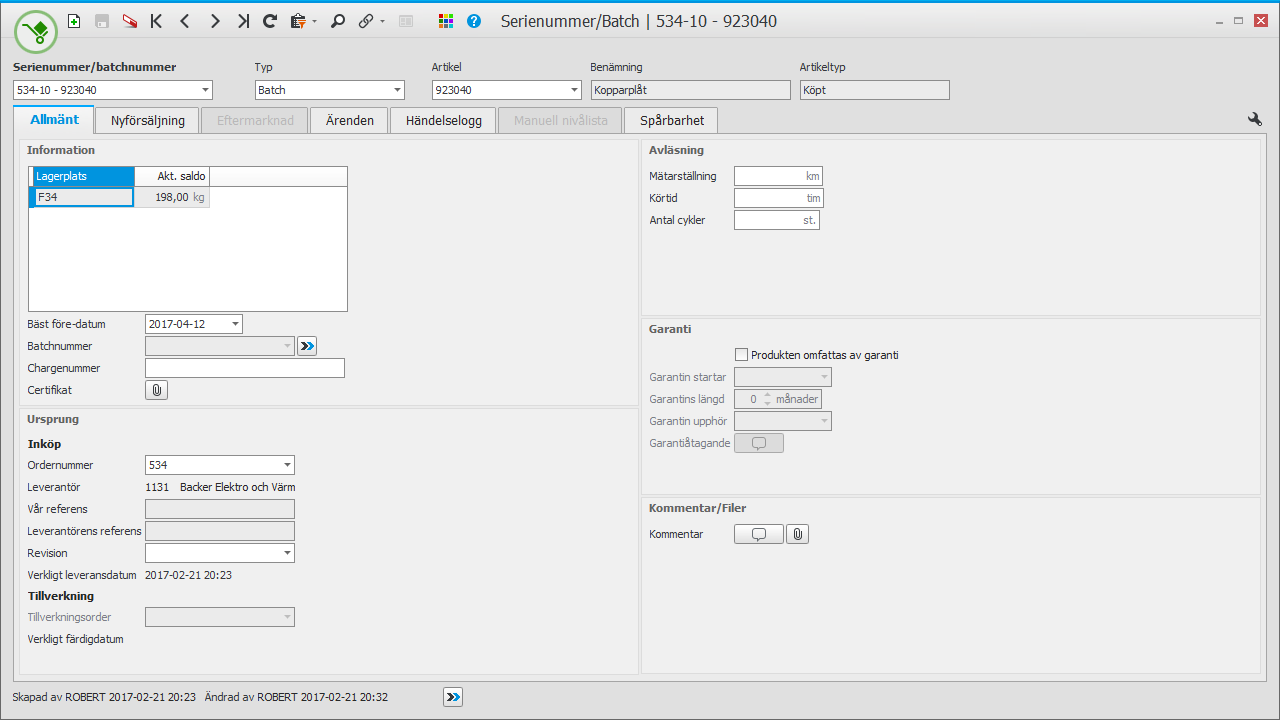Click the Leverantörens referens field
Image resolution: width=1280 pixels, height=720 pixels.
pos(220,531)
